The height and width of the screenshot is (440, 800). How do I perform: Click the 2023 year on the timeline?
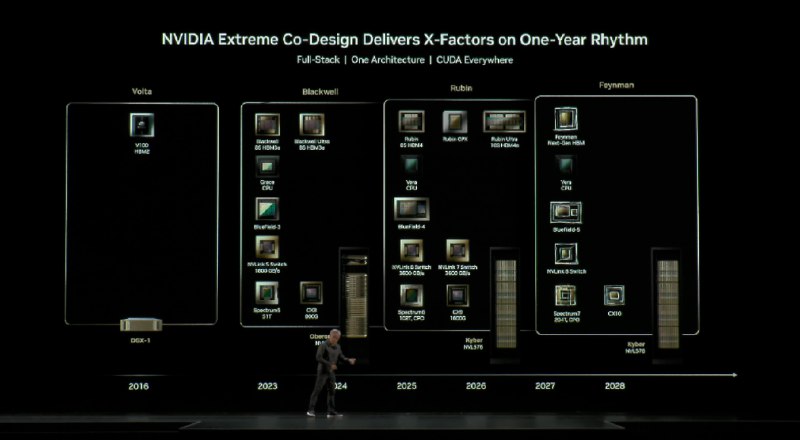point(267,386)
